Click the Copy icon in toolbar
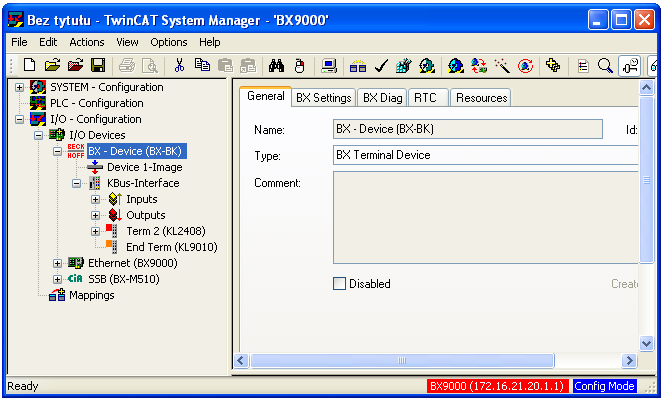Image resolution: width=663 pixels, height=399 pixels. [x=203, y=66]
